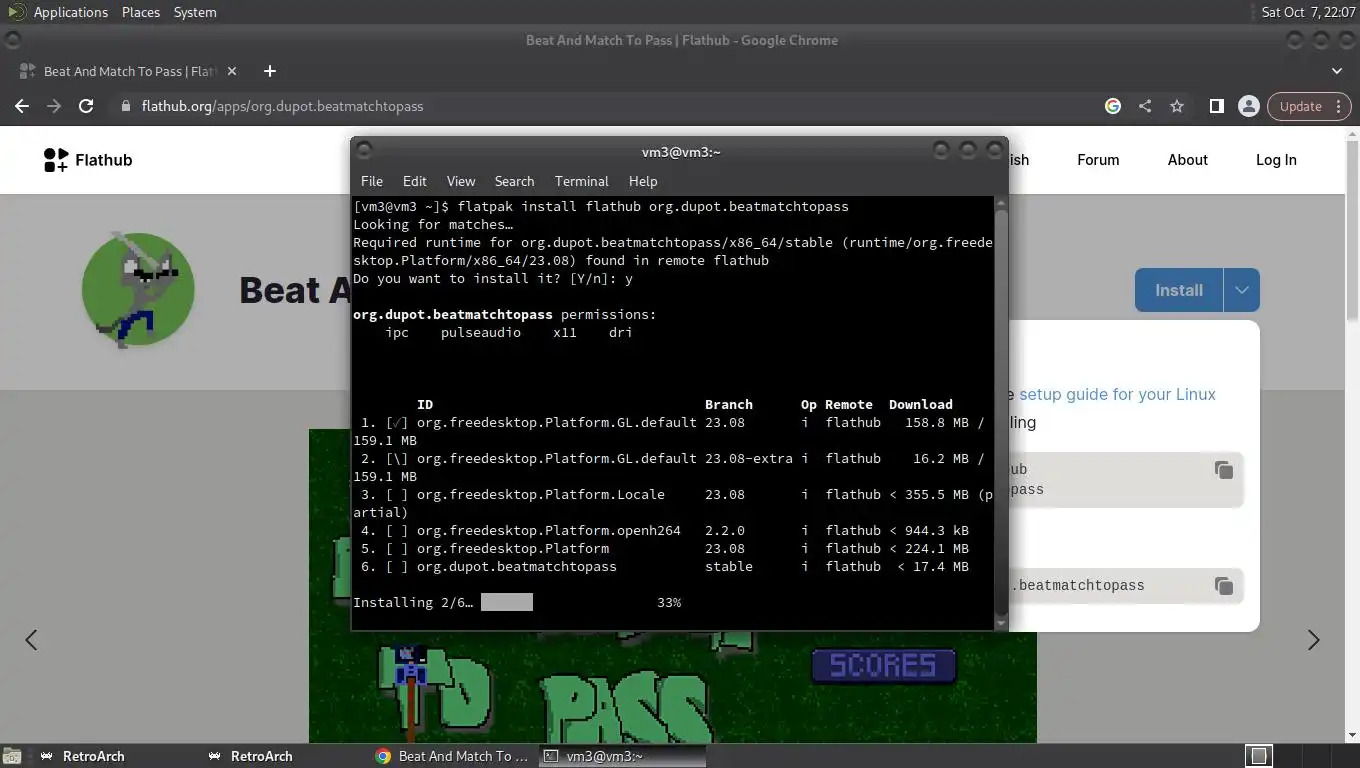Viewport: 1360px width, 768px height.
Task: Click the terminal scrollbar down arrow
Action: click(1001, 623)
